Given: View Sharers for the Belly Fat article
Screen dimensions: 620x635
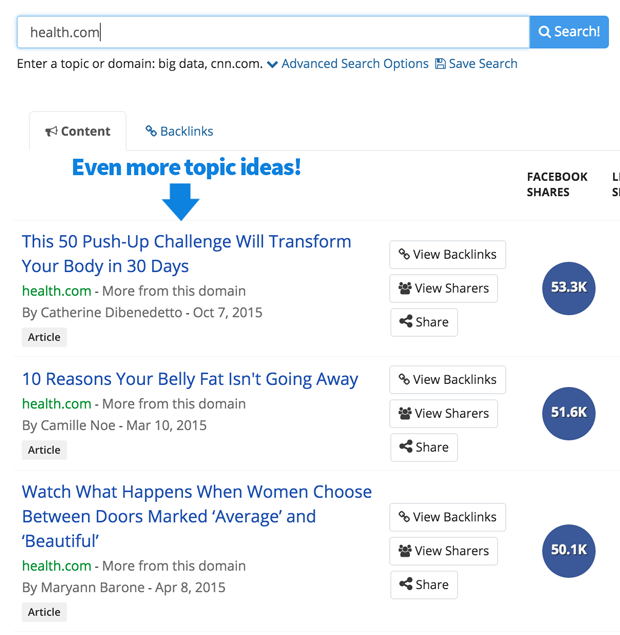Looking at the screenshot, I should [x=443, y=413].
